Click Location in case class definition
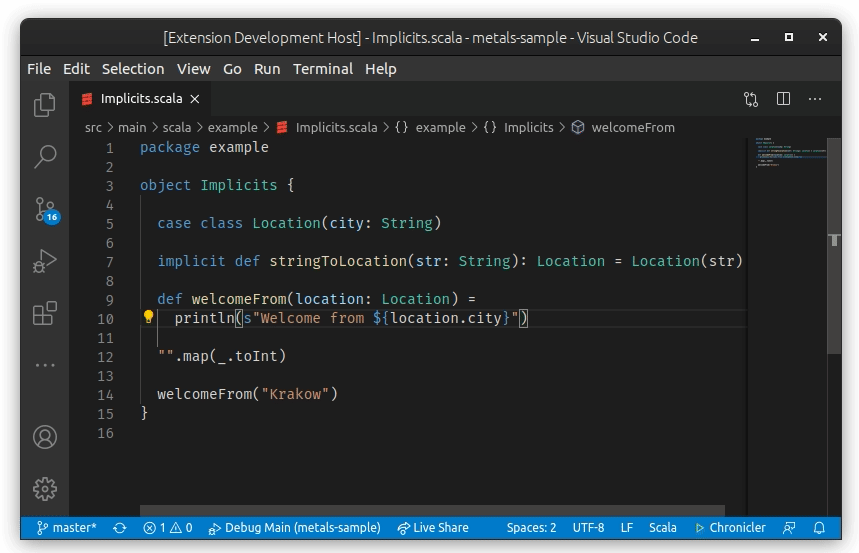The width and height of the screenshot is (859, 553). point(286,224)
